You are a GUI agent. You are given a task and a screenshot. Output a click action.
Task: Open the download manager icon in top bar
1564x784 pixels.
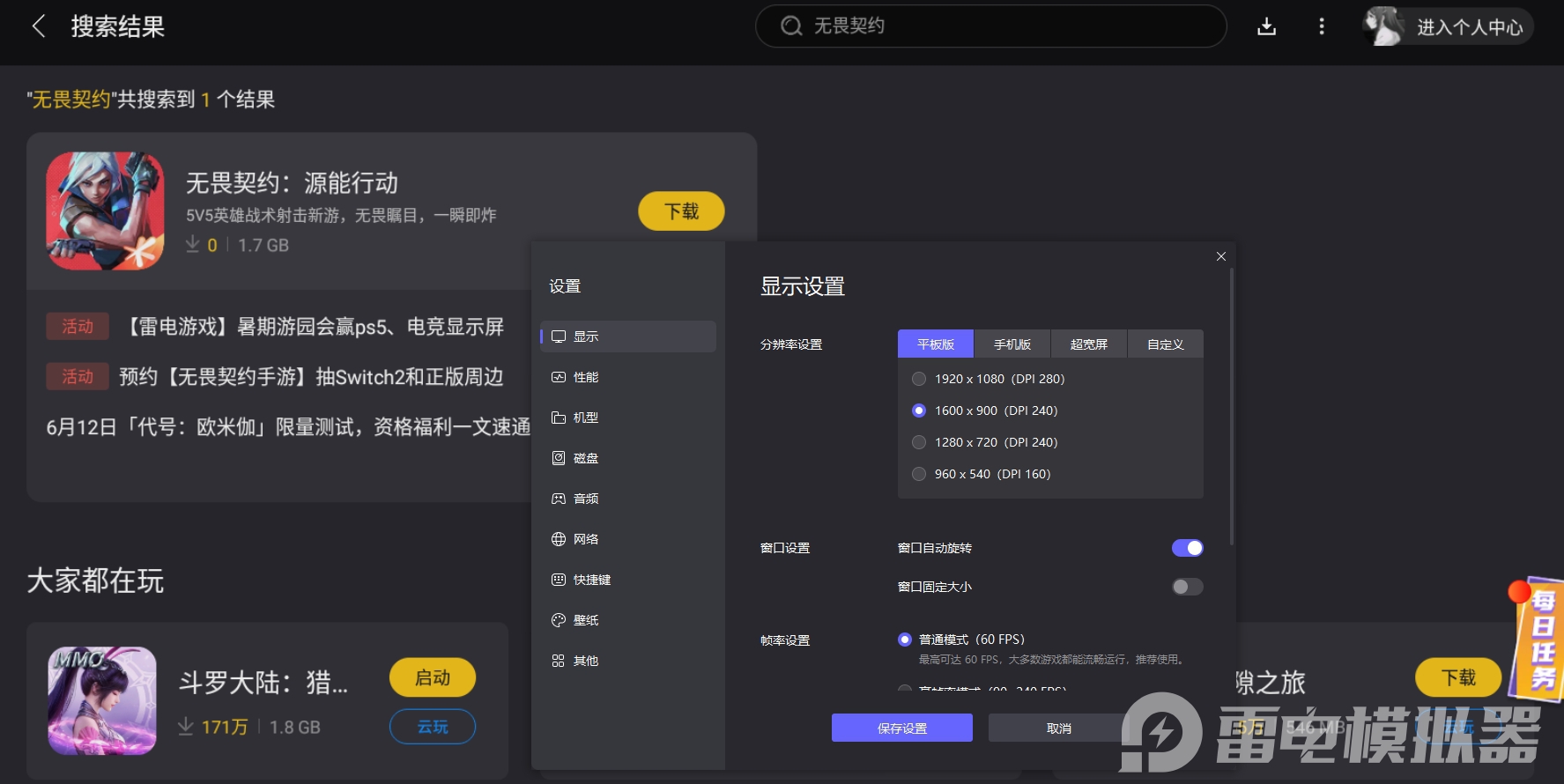[1266, 26]
